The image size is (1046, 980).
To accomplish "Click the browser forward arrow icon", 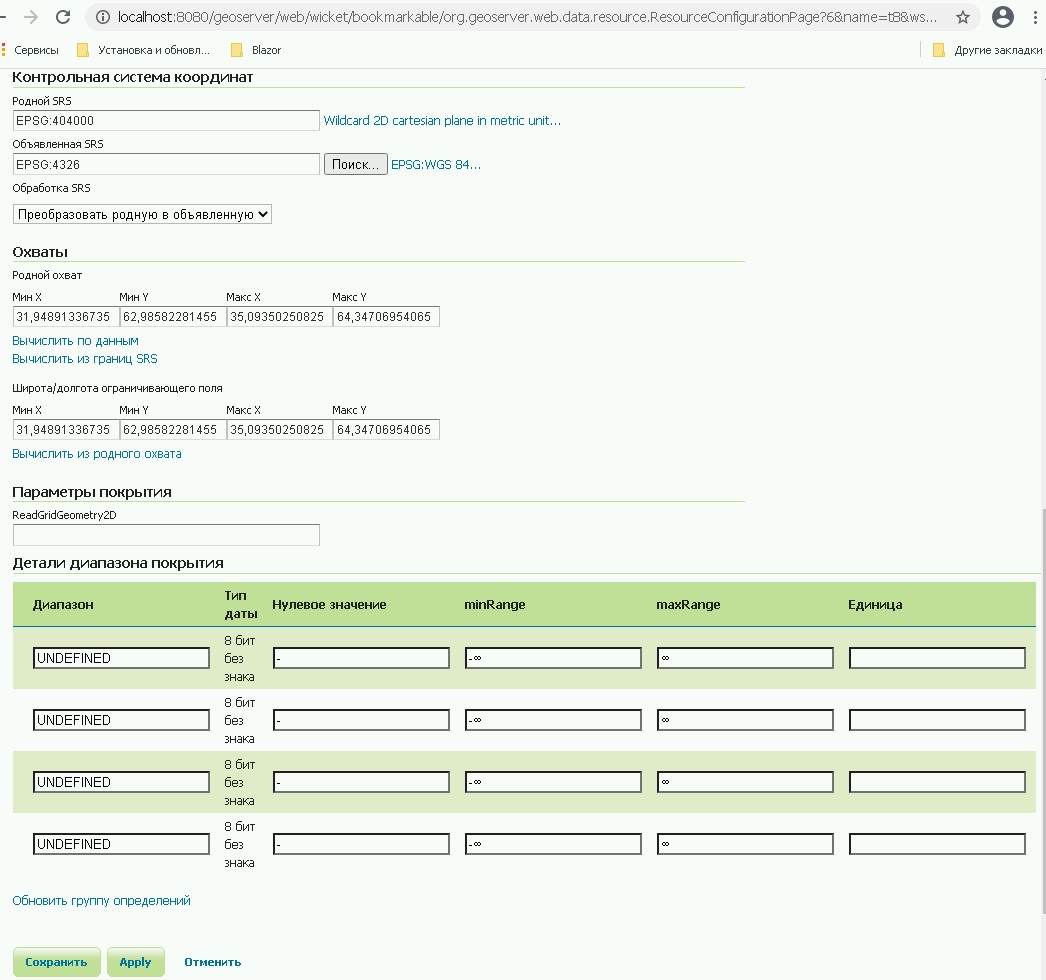I will (x=30, y=17).
